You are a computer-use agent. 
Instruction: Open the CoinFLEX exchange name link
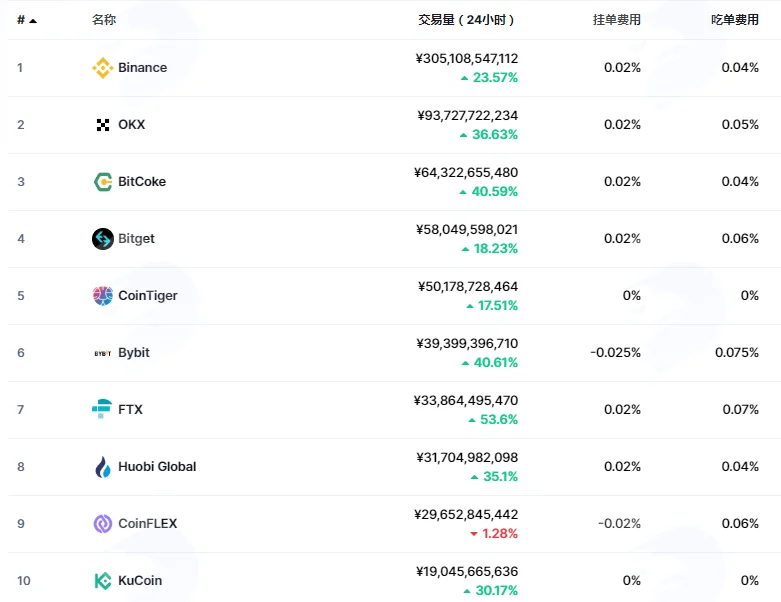[147, 524]
